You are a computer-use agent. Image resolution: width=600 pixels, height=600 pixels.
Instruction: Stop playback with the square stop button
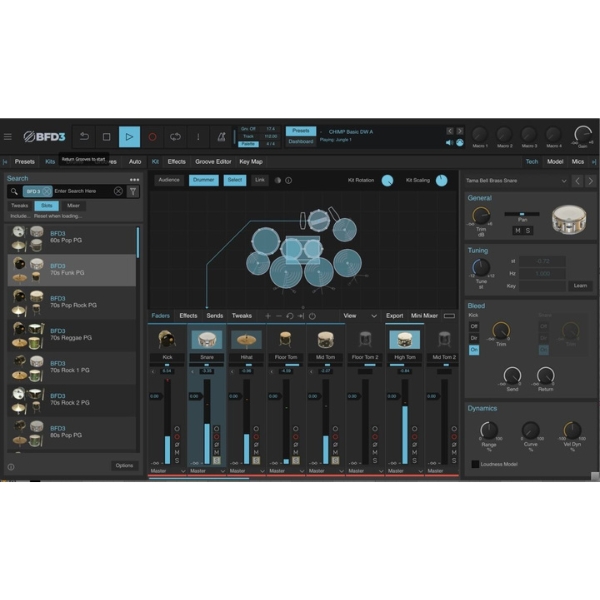coord(106,137)
